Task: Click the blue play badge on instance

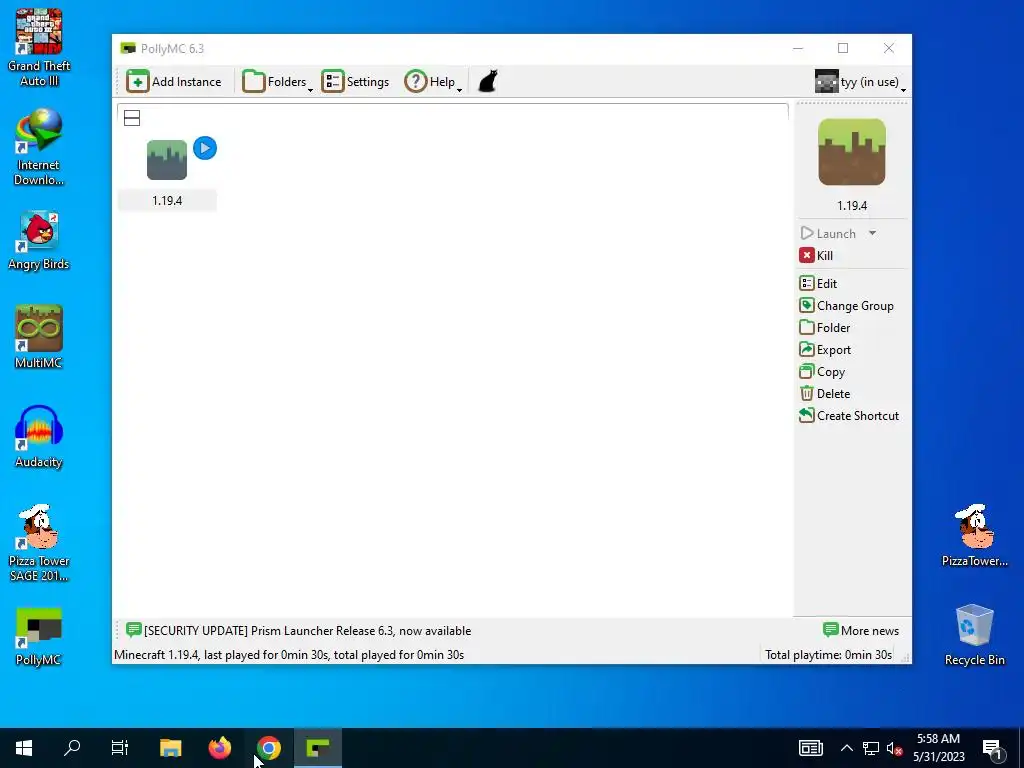Action: [x=205, y=148]
